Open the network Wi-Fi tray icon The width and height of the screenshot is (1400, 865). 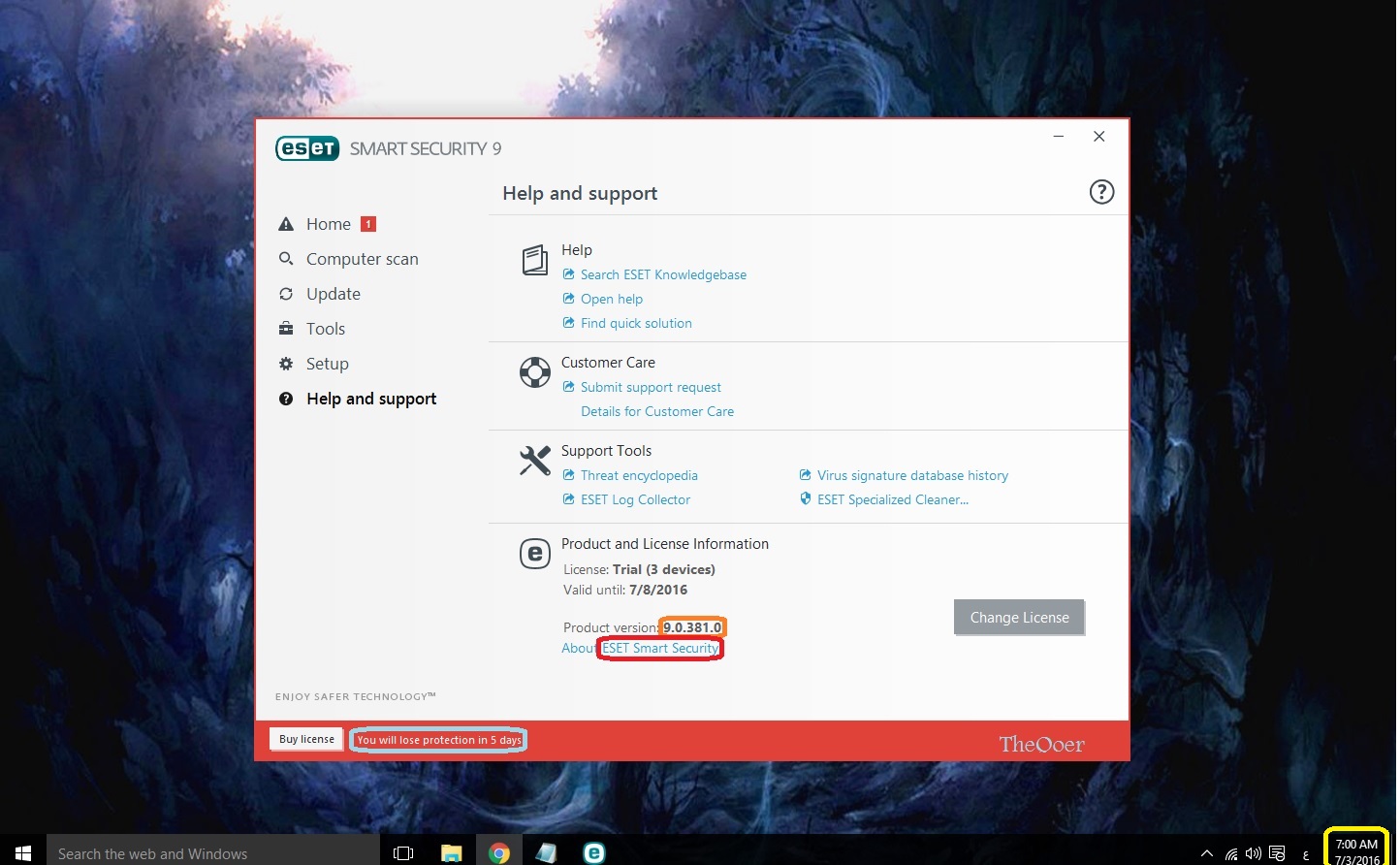tap(1231, 854)
